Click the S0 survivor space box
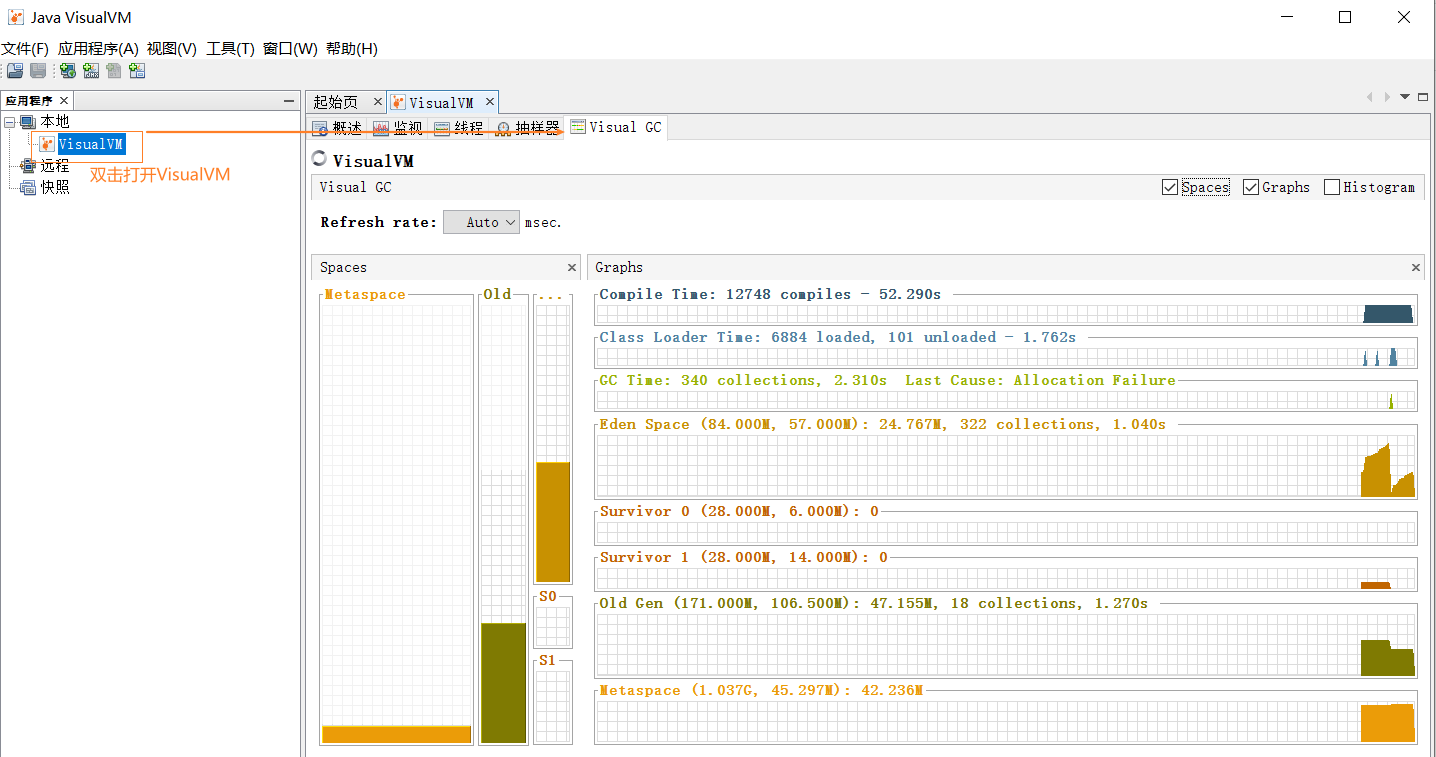The image size is (1436, 757). click(553, 627)
